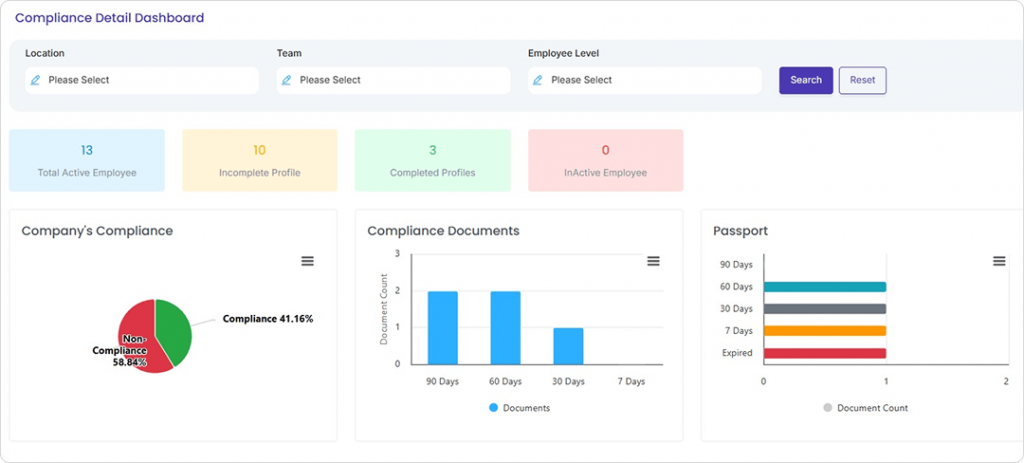The width and height of the screenshot is (1024, 463).
Task: Expand the Employee Level Please Select dropdown
Action: 650,80
